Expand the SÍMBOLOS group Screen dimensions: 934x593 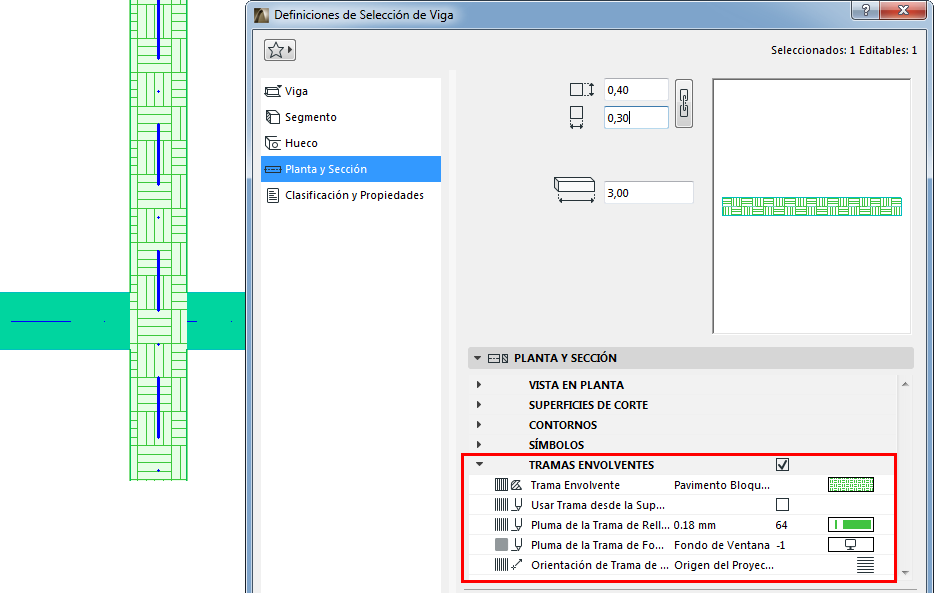click(x=479, y=445)
